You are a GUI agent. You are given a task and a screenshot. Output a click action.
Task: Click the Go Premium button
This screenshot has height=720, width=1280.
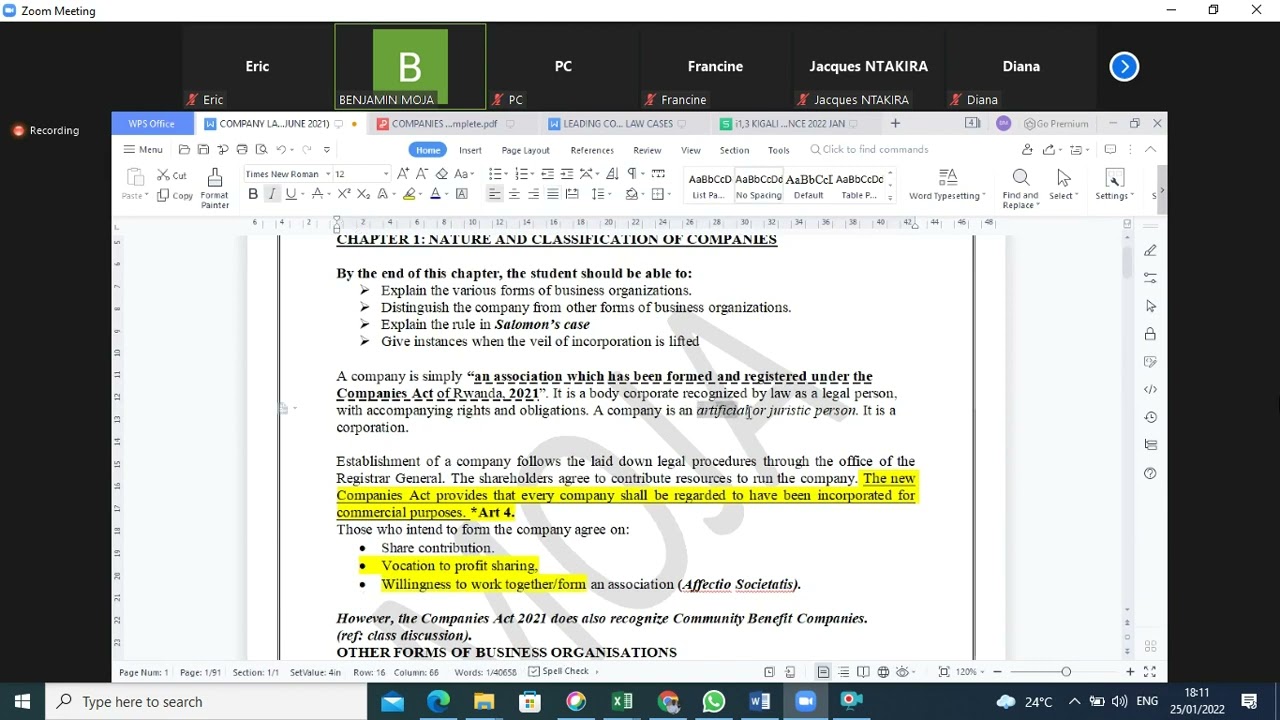(1056, 124)
